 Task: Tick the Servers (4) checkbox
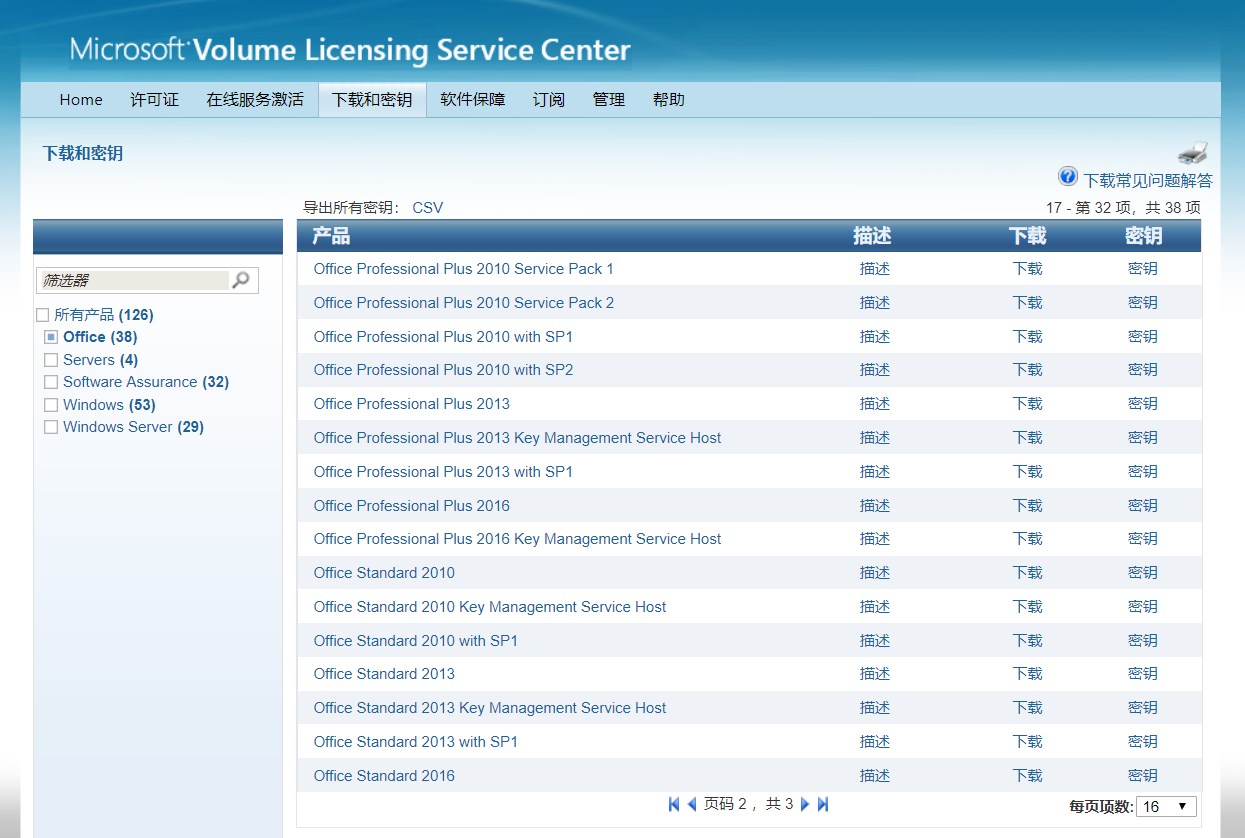(x=51, y=360)
